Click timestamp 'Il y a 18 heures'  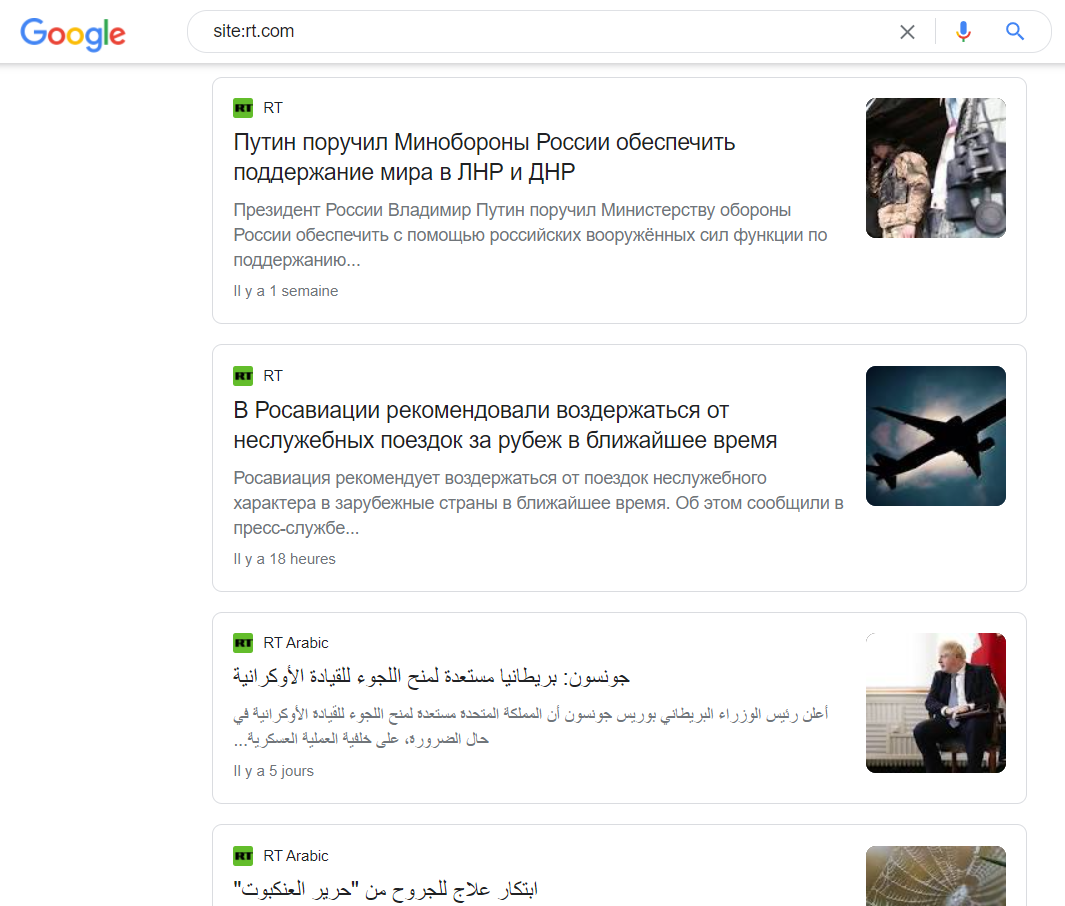[284, 559]
